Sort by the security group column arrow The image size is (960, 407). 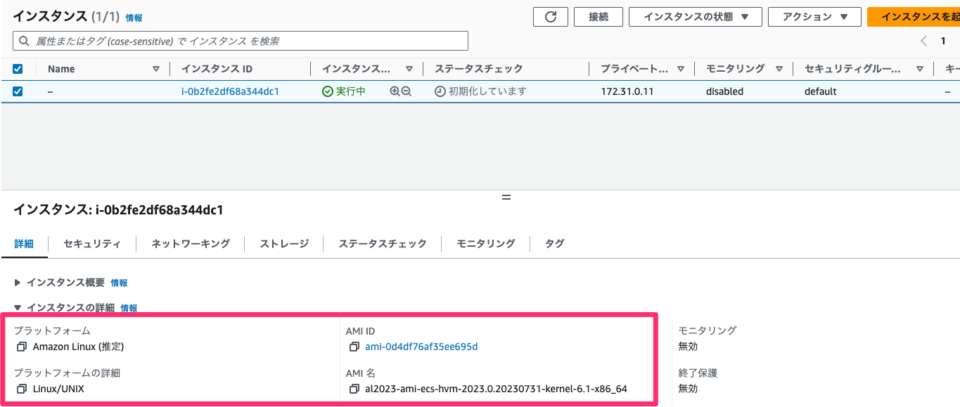[920, 69]
